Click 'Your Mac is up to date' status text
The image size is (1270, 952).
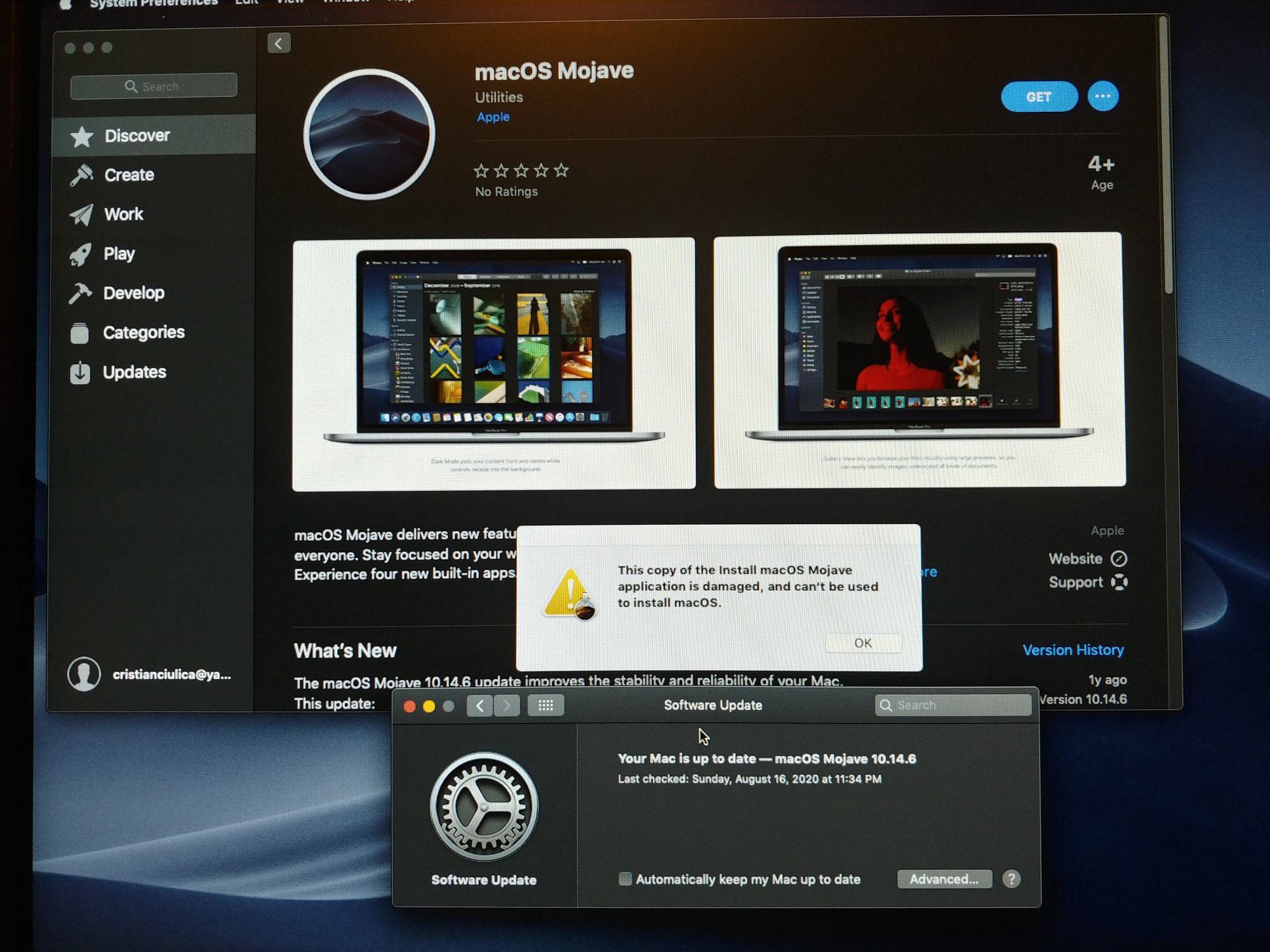(x=766, y=758)
